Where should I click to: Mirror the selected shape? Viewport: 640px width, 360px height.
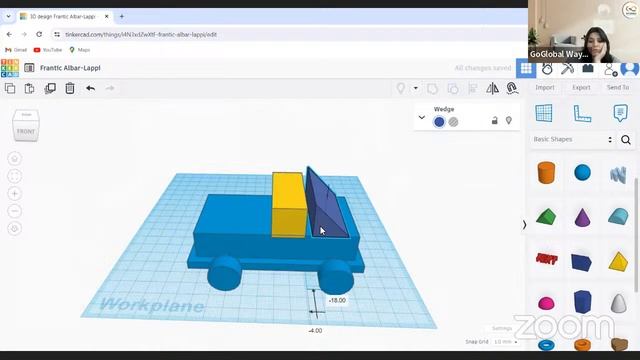click(x=492, y=88)
